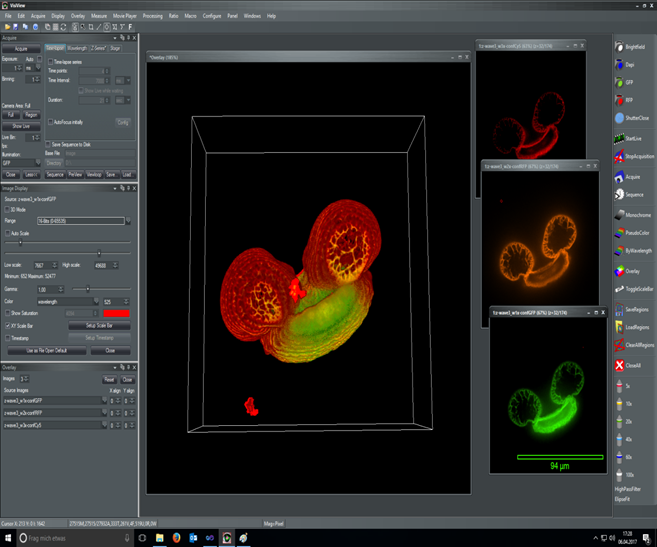Click the PseudoColor icon

tap(619, 233)
